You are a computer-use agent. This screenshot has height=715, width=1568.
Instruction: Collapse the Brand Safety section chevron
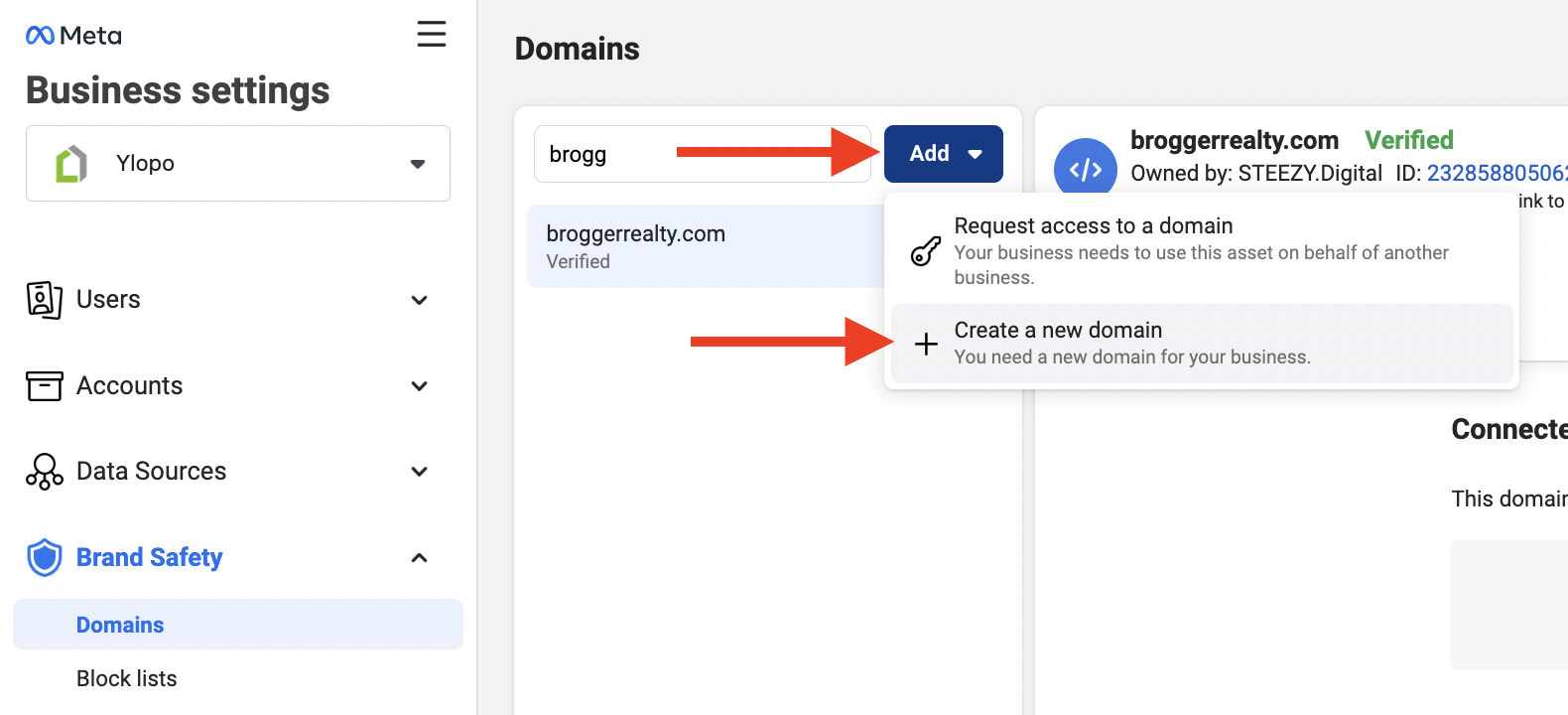click(x=420, y=558)
